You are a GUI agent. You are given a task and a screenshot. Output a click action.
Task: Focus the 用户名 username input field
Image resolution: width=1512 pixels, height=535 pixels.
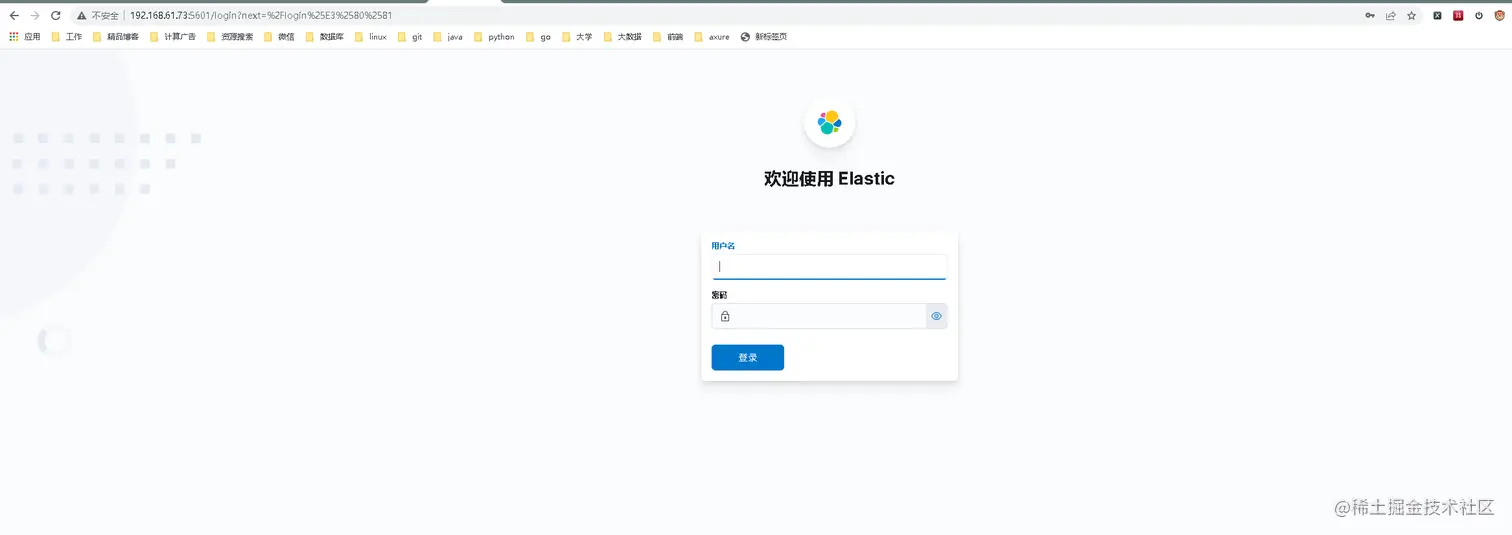(829, 266)
